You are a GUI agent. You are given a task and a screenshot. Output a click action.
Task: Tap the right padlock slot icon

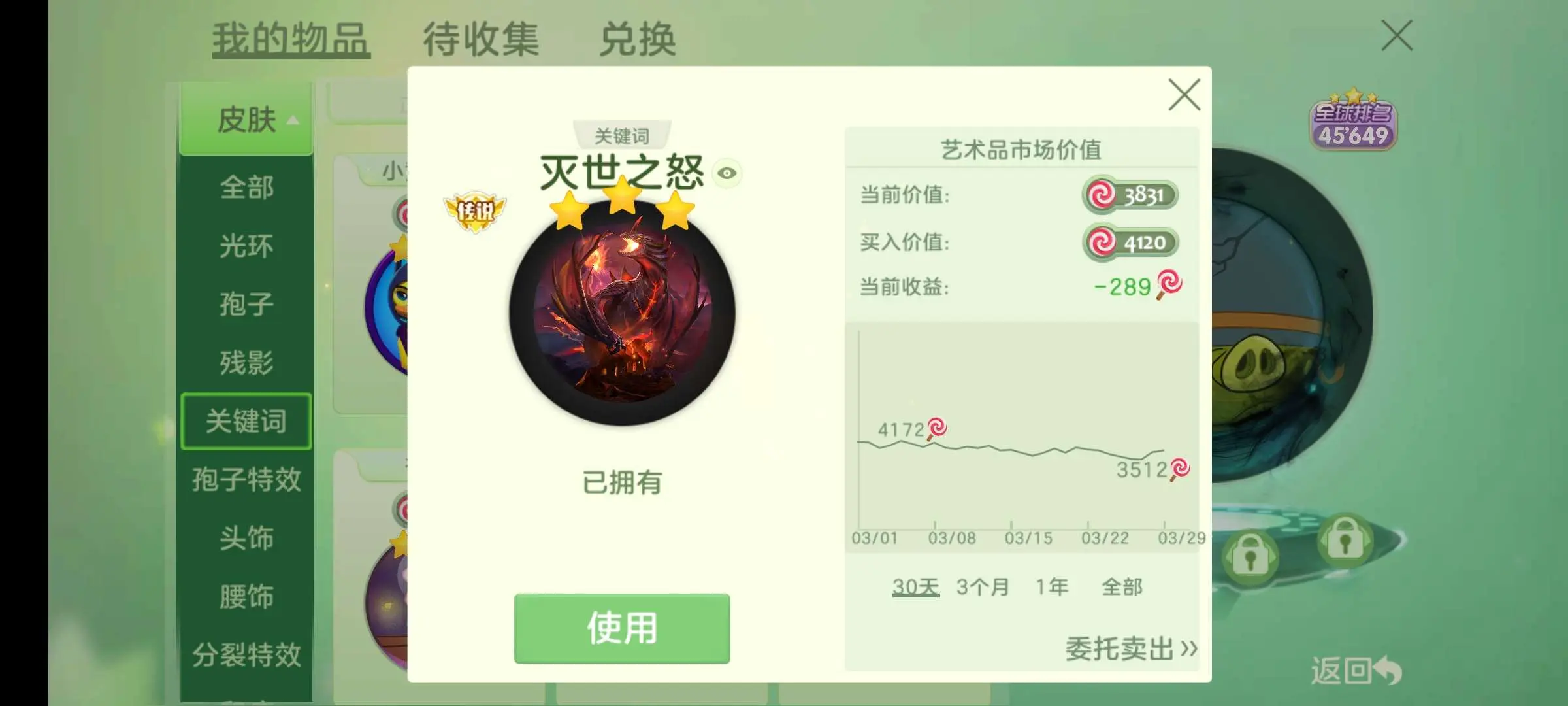click(x=1345, y=541)
